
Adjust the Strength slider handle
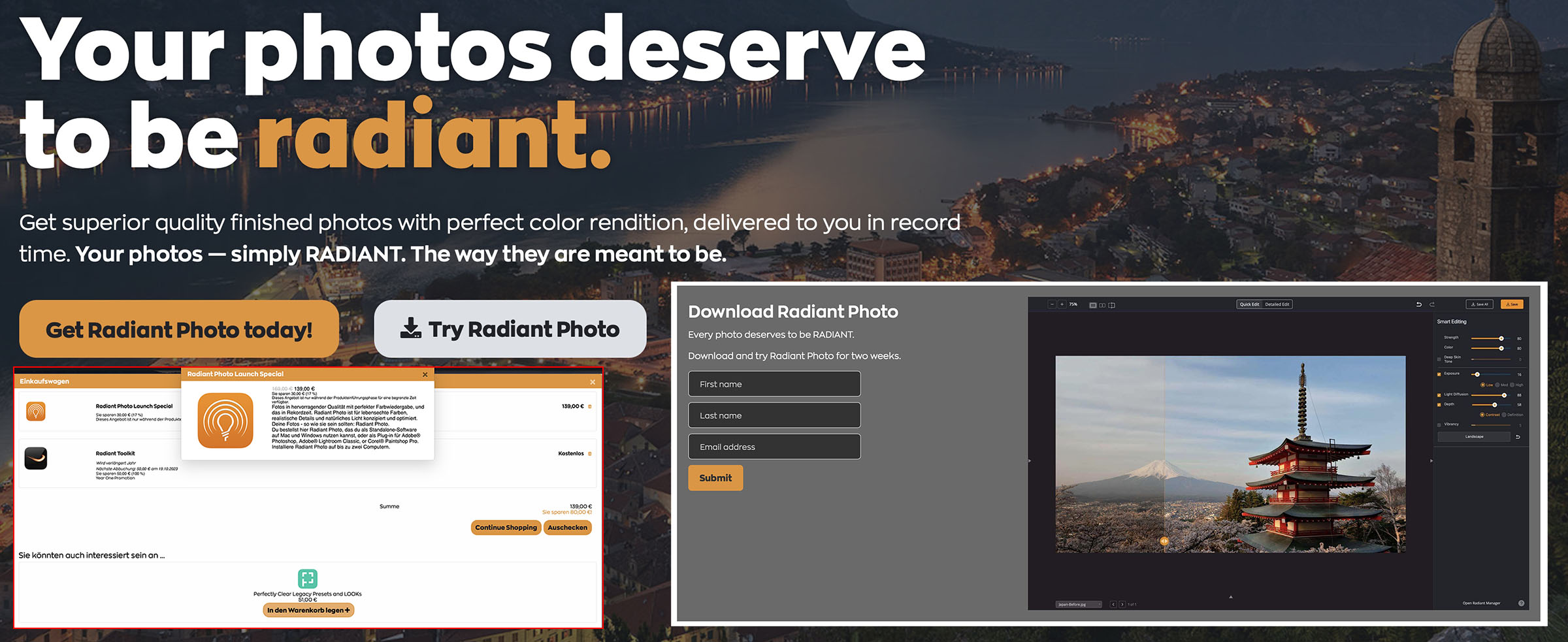click(1501, 338)
